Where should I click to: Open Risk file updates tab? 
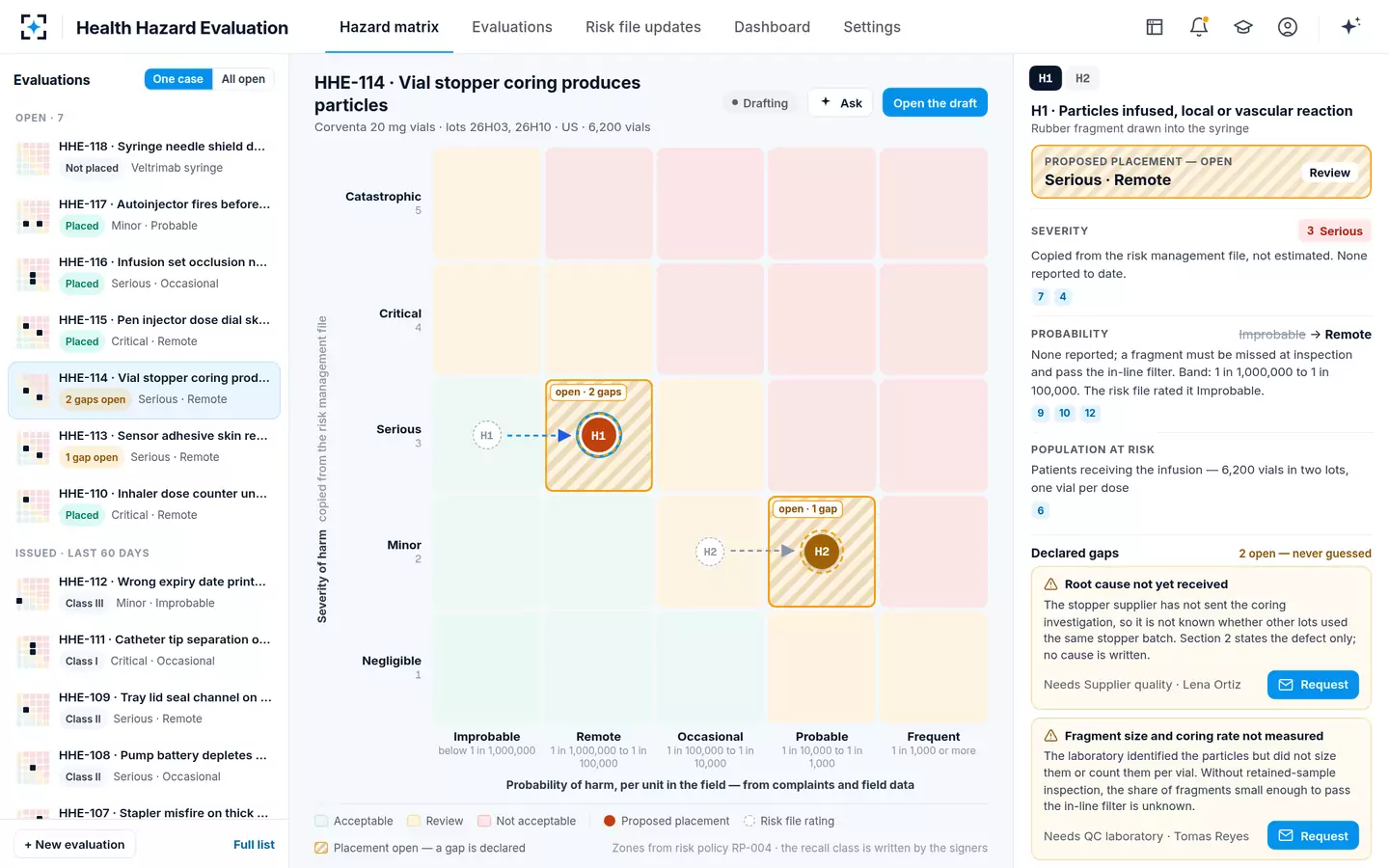pyautogui.click(x=643, y=27)
